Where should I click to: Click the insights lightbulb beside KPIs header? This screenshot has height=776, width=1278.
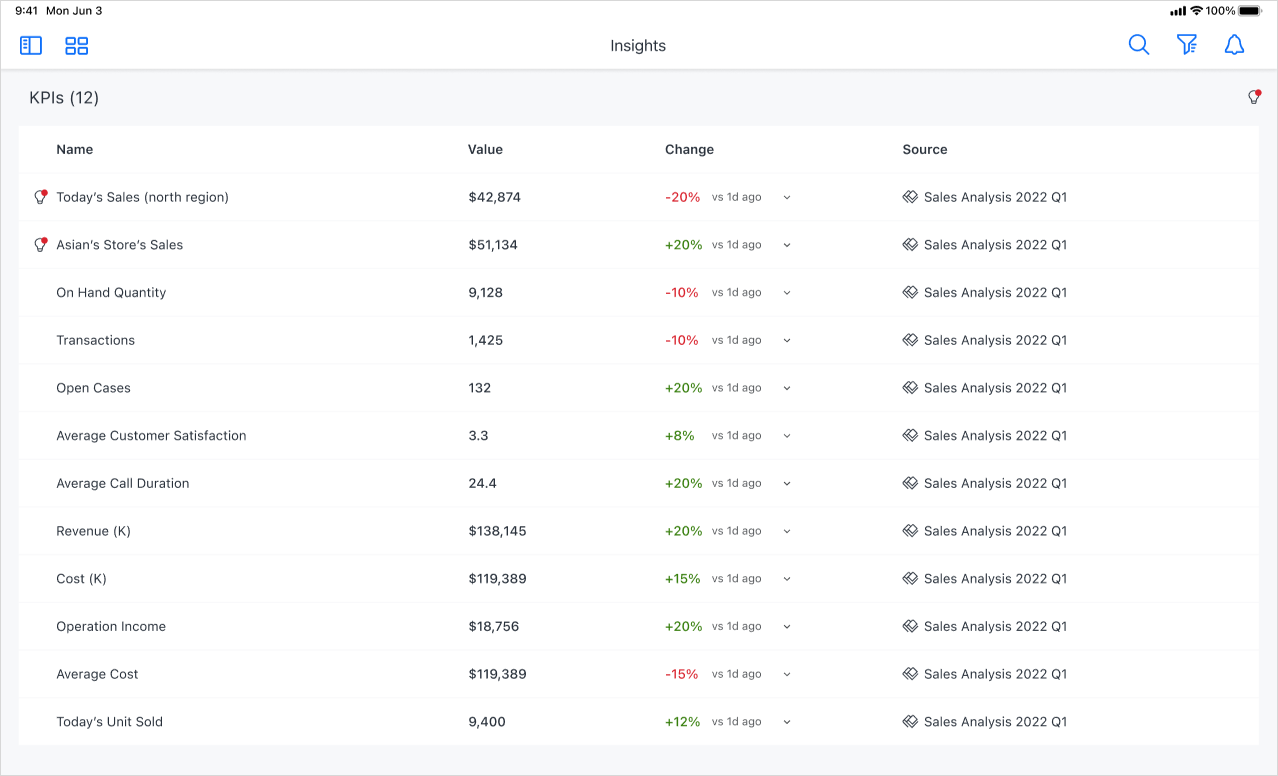click(1254, 97)
